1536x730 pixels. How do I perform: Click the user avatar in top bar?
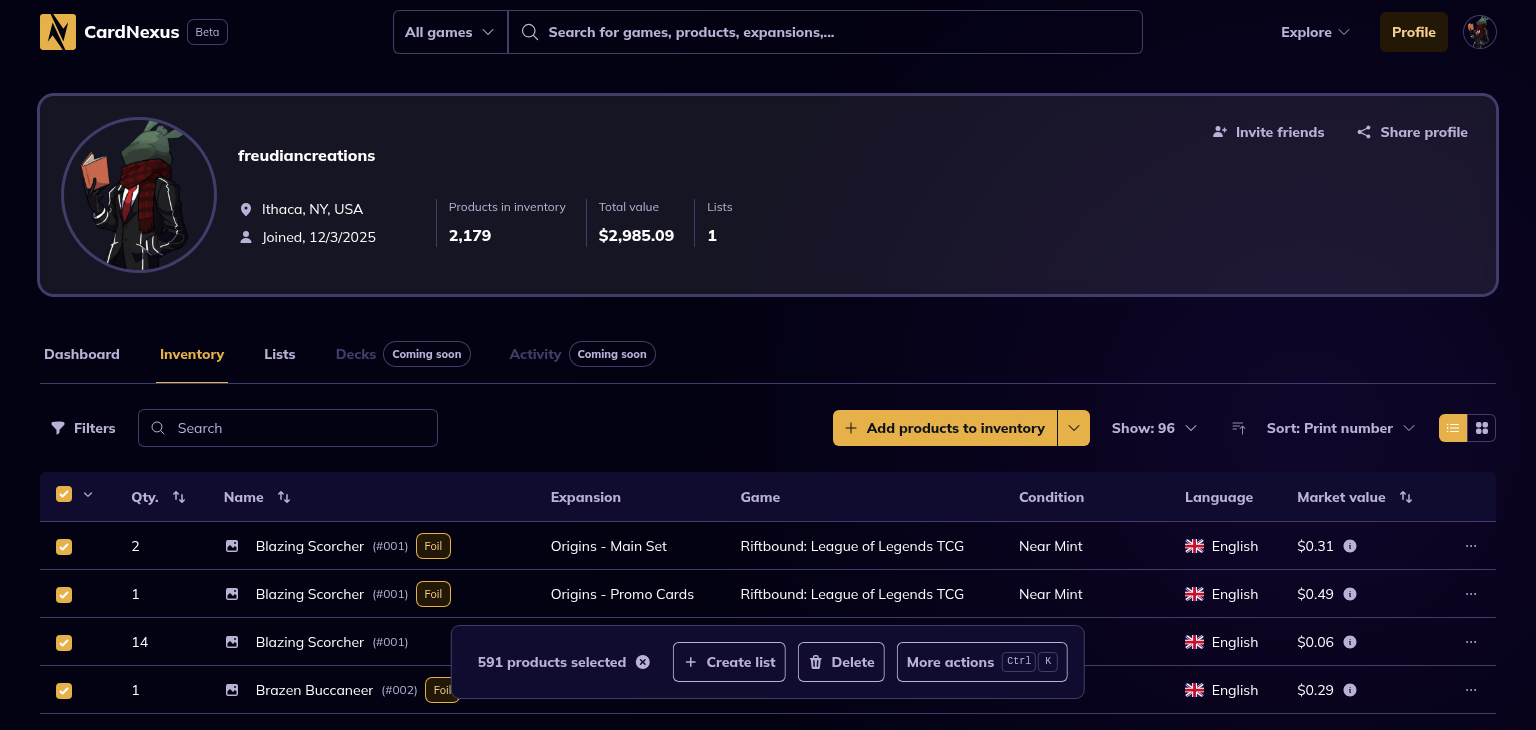pyautogui.click(x=1479, y=32)
